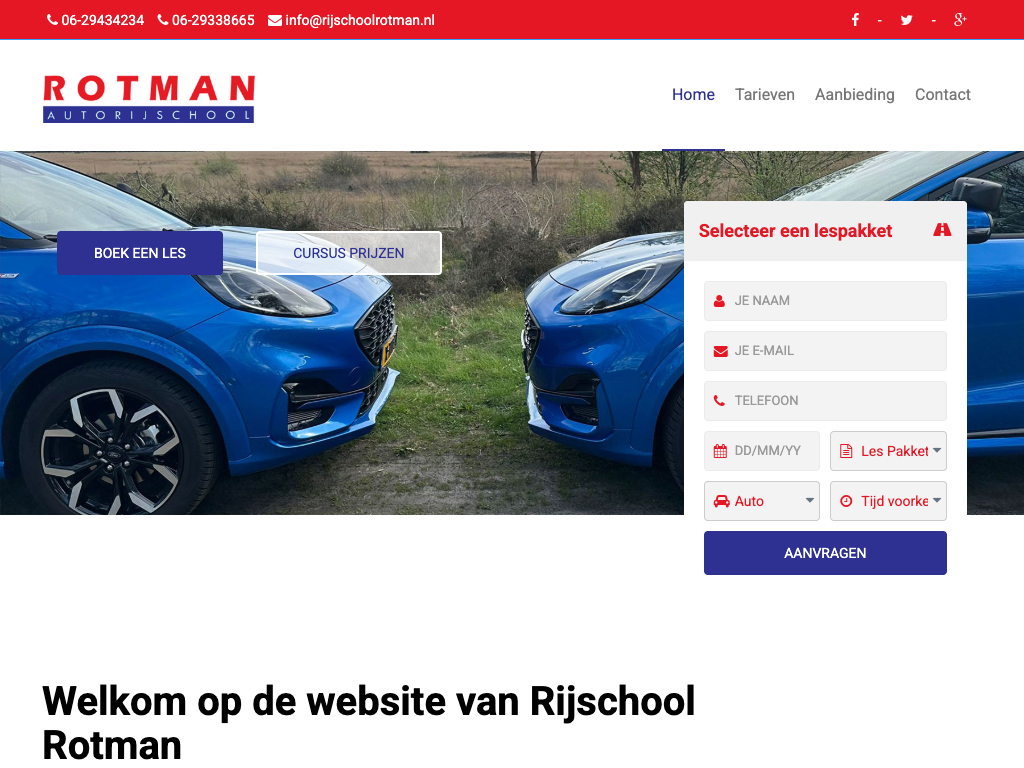
Task: Navigate to the Contact page
Action: click(x=942, y=95)
